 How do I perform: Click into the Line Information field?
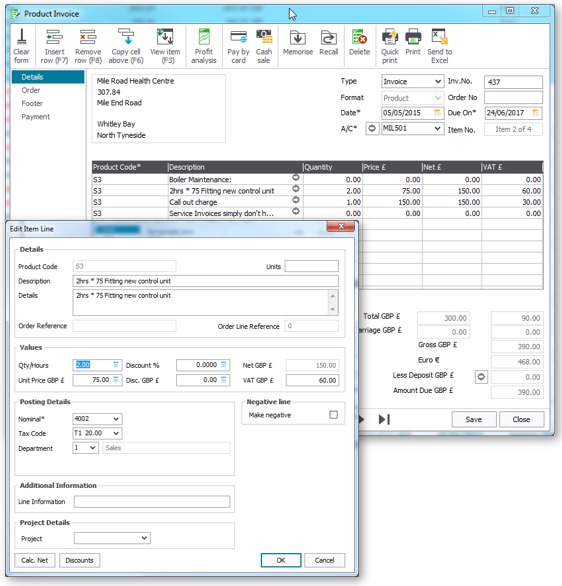tap(152, 502)
